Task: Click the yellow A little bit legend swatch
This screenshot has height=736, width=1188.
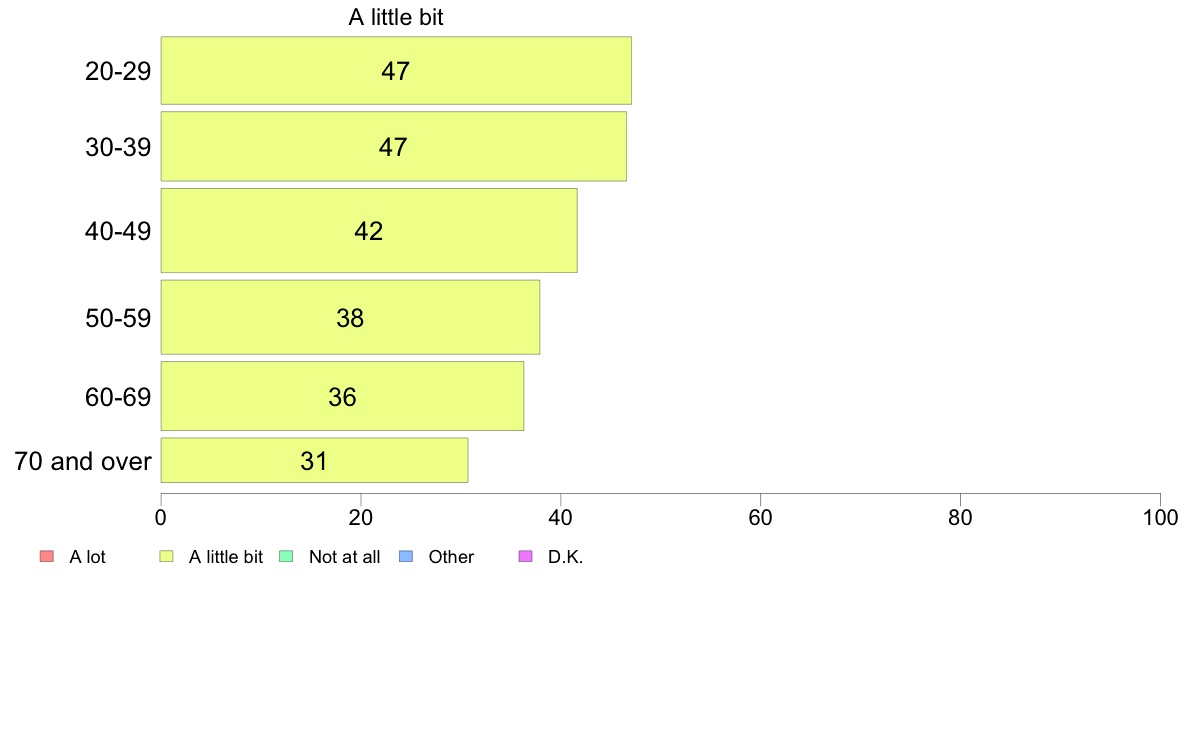Action: click(x=166, y=556)
